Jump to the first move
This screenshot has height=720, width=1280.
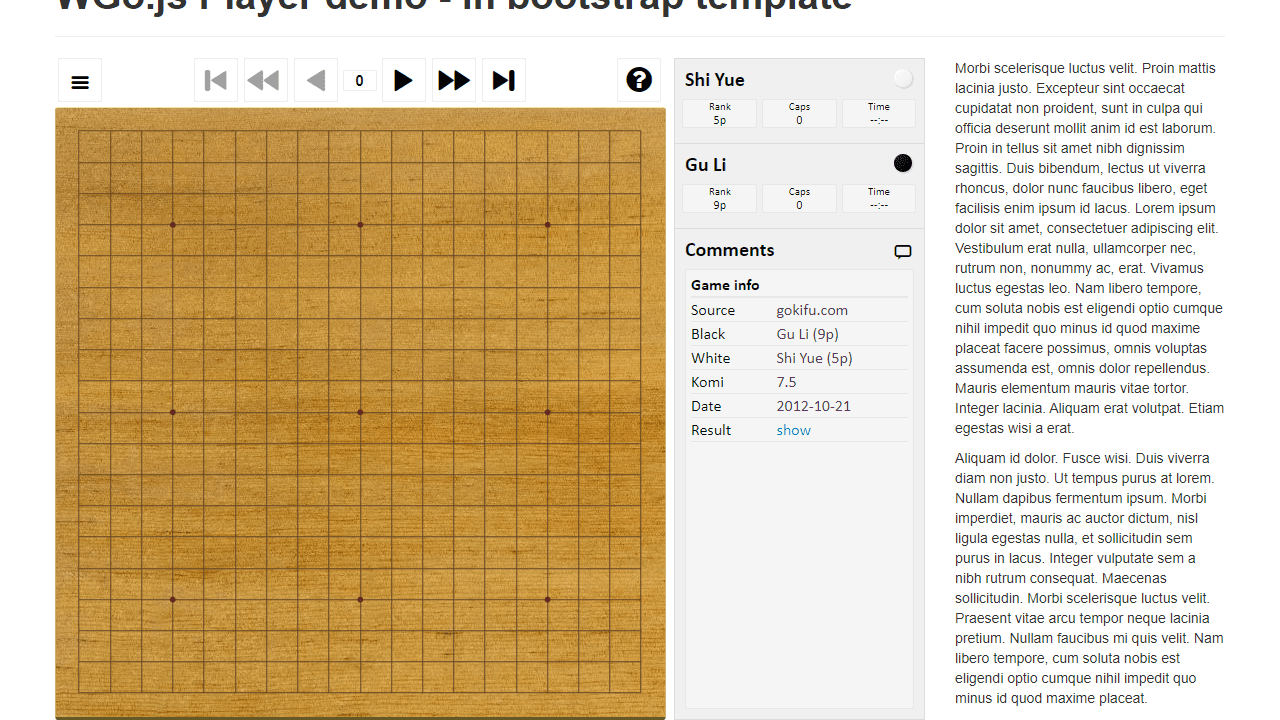click(216, 81)
